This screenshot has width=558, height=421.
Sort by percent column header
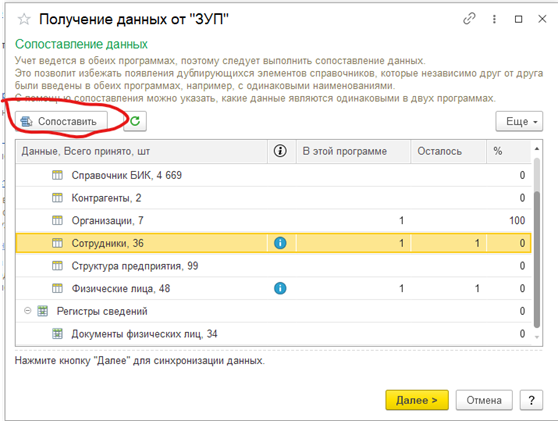pyautogui.click(x=509, y=151)
